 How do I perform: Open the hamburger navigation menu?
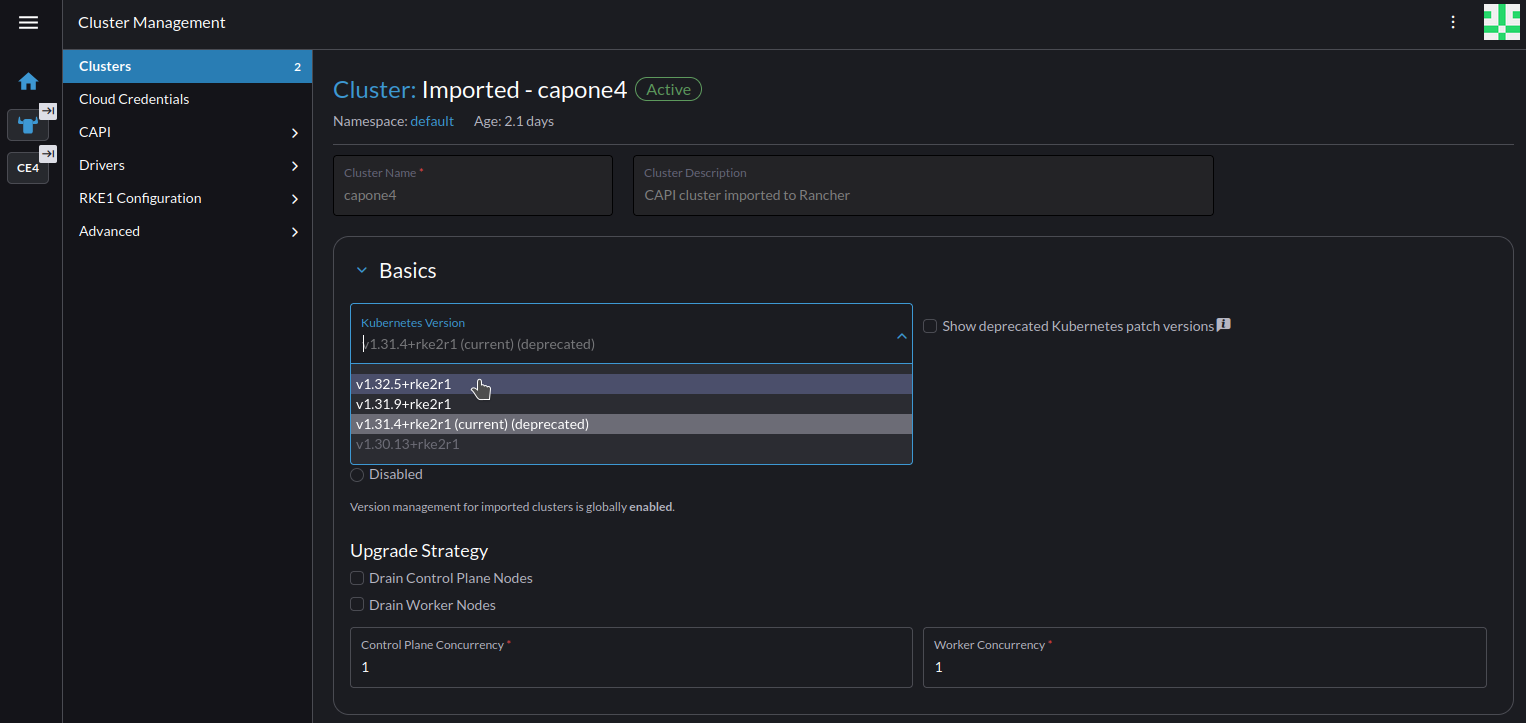pyautogui.click(x=28, y=22)
